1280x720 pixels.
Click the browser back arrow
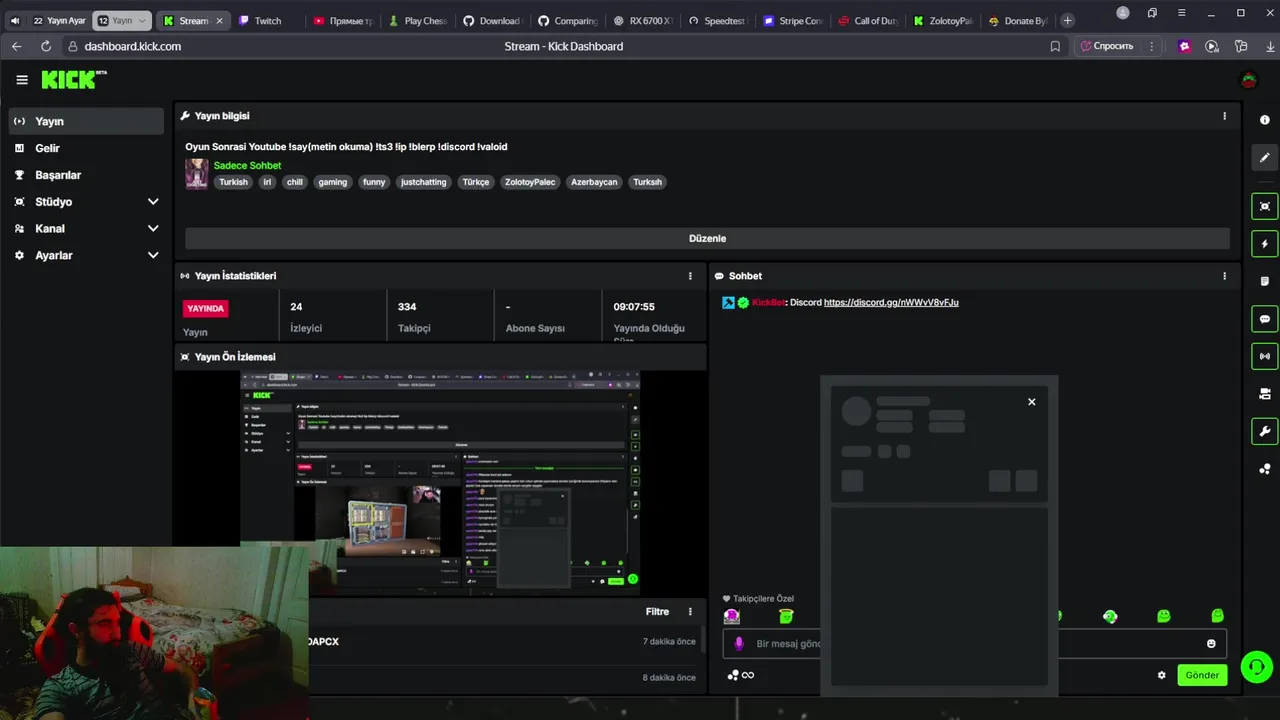[16, 46]
